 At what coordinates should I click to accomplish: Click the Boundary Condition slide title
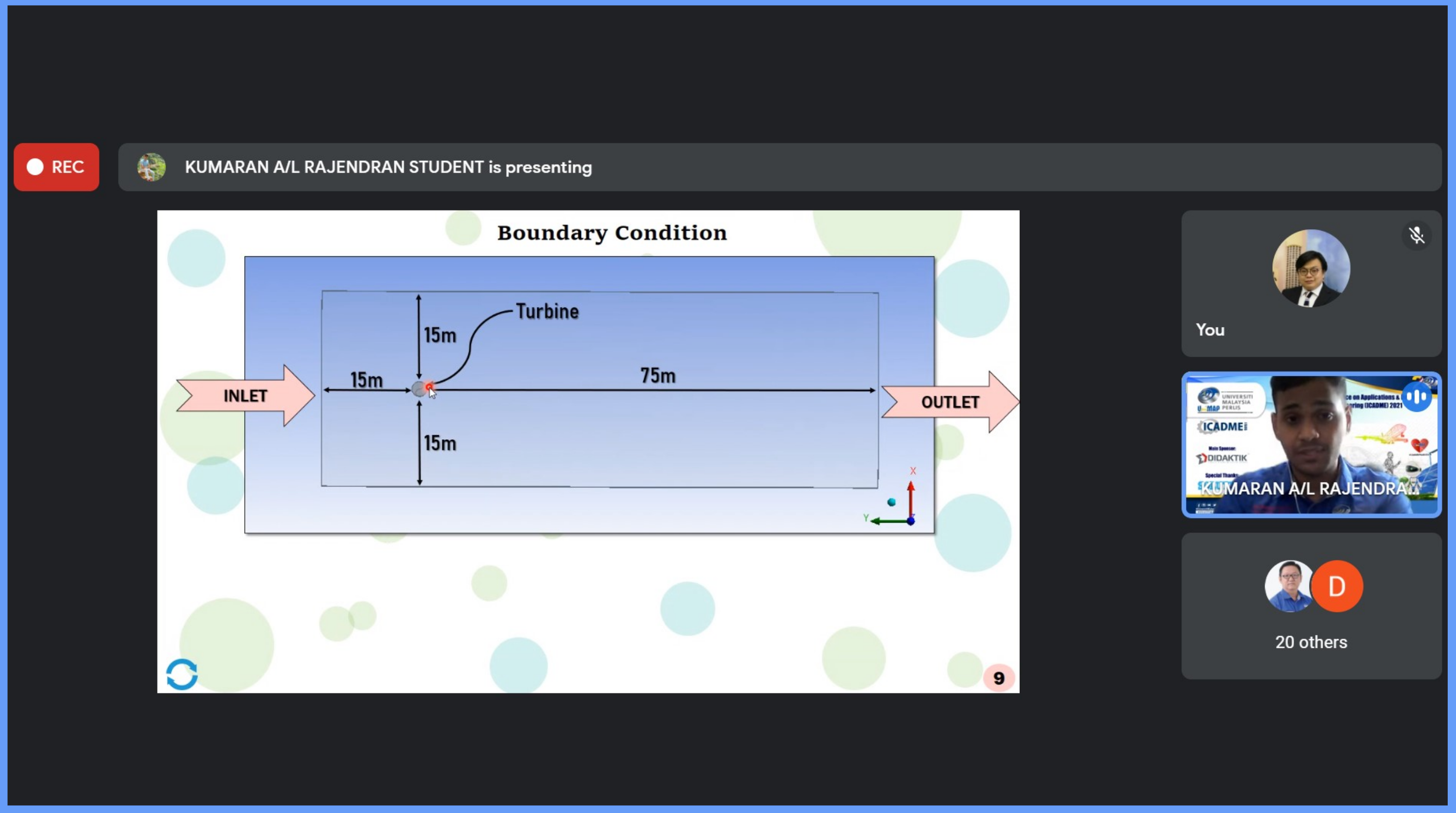[612, 233]
